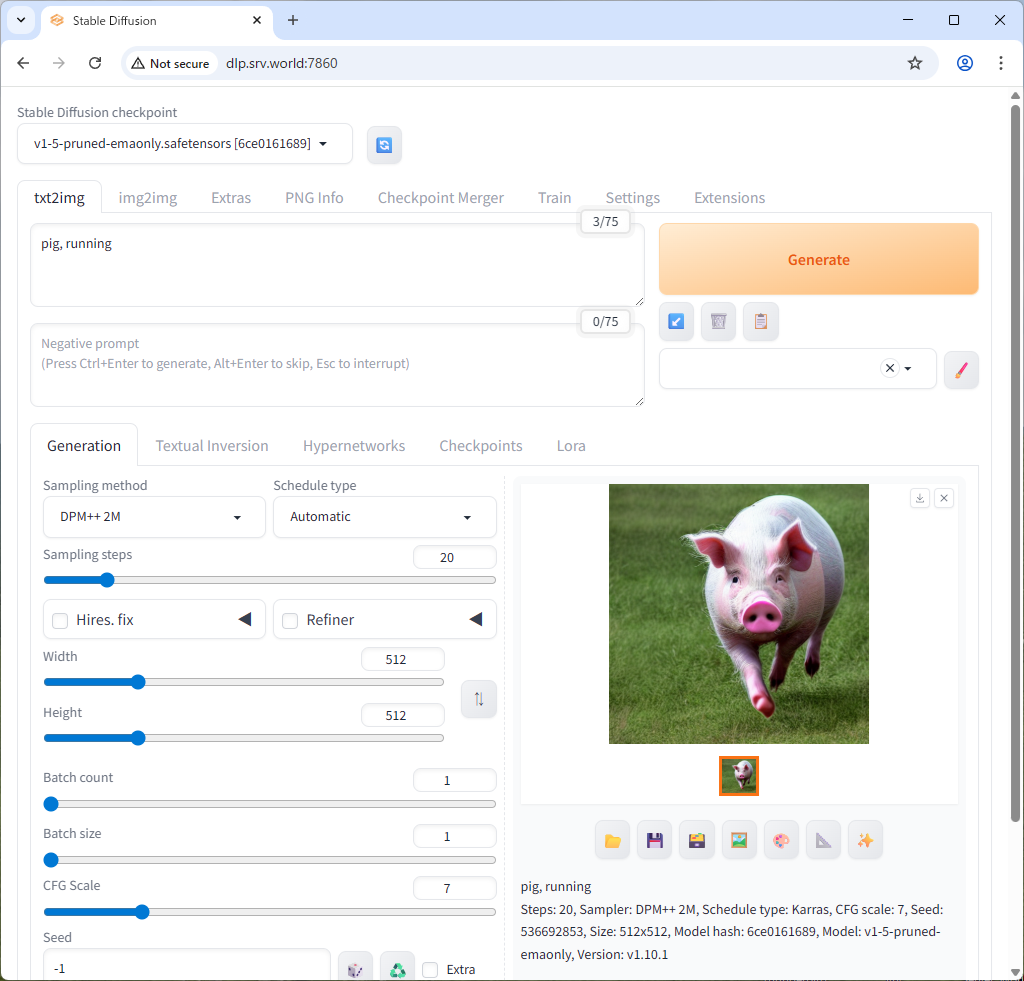Open the Stable Diffusion checkpoint dropdown
Viewport: 1024px width, 981px height.
(185, 144)
